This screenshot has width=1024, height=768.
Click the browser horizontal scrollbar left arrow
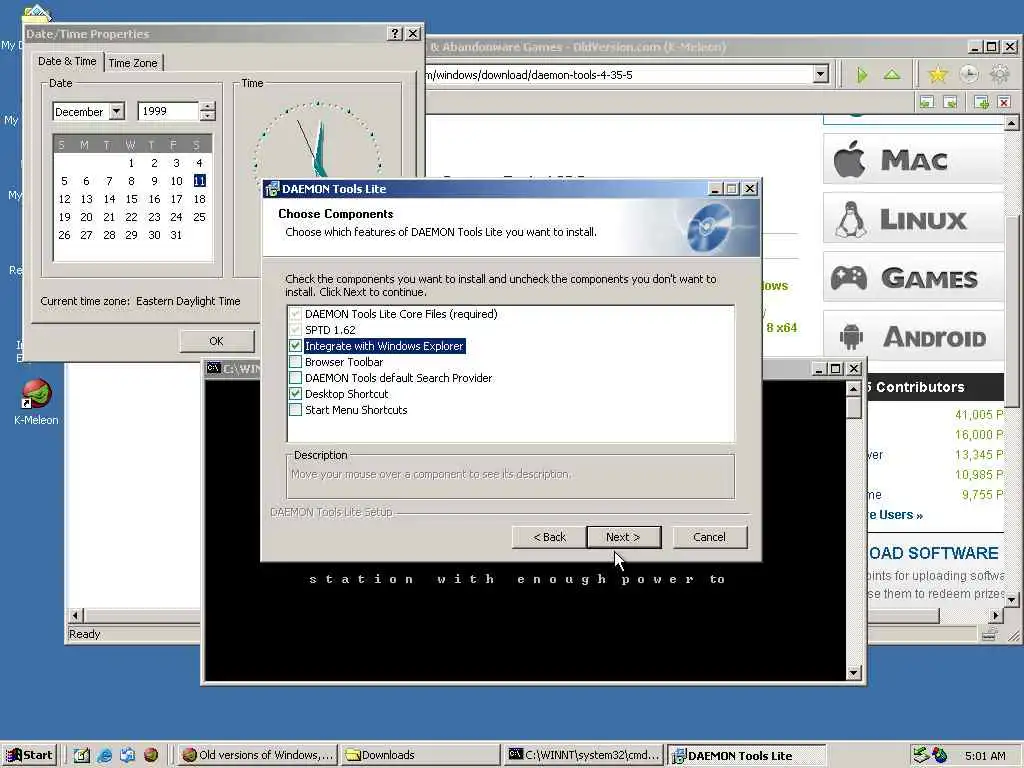pyautogui.click(x=76, y=615)
